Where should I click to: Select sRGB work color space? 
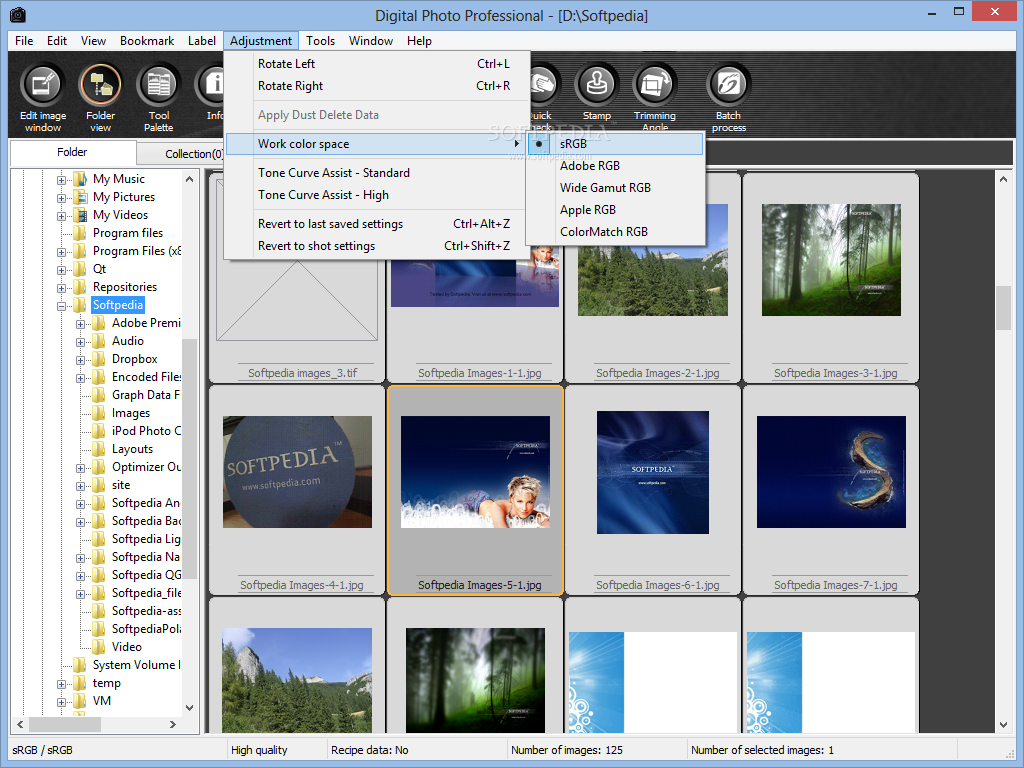pyautogui.click(x=615, y=144)
